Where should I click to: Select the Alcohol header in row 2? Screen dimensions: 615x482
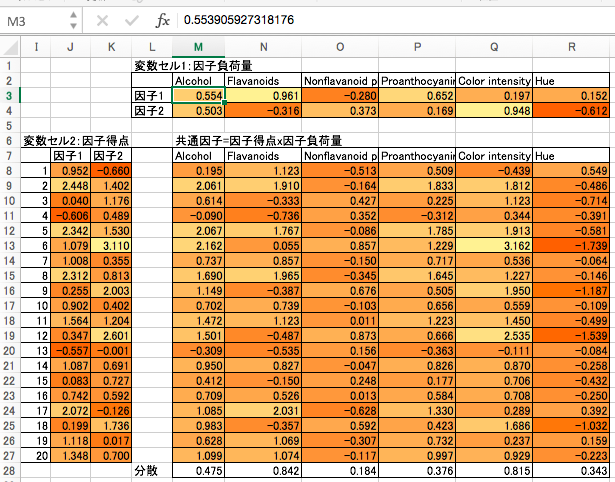(198, 81)
